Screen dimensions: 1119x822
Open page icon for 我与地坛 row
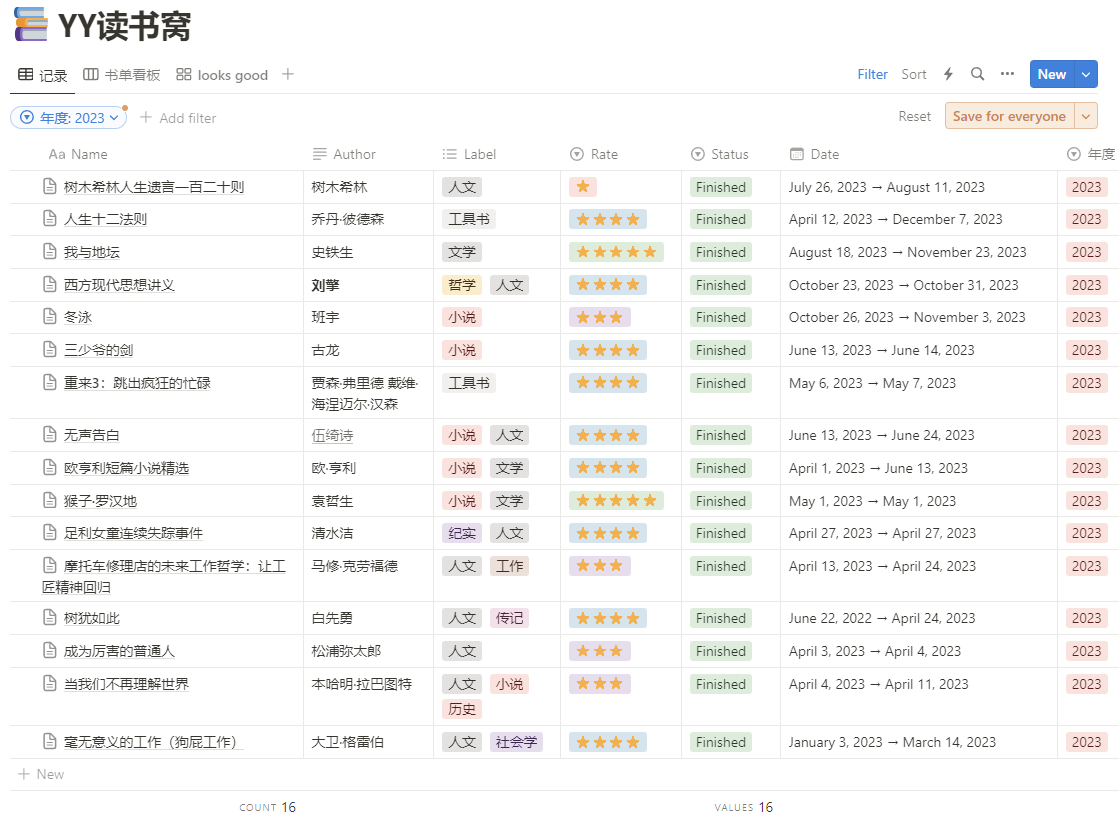(50, 251)
